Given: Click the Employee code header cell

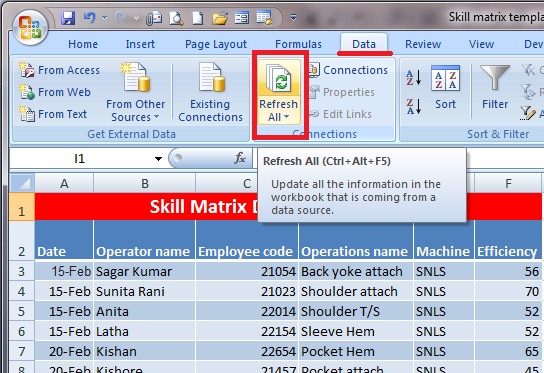Looking at the screenshot, I should tap(247, 240).
